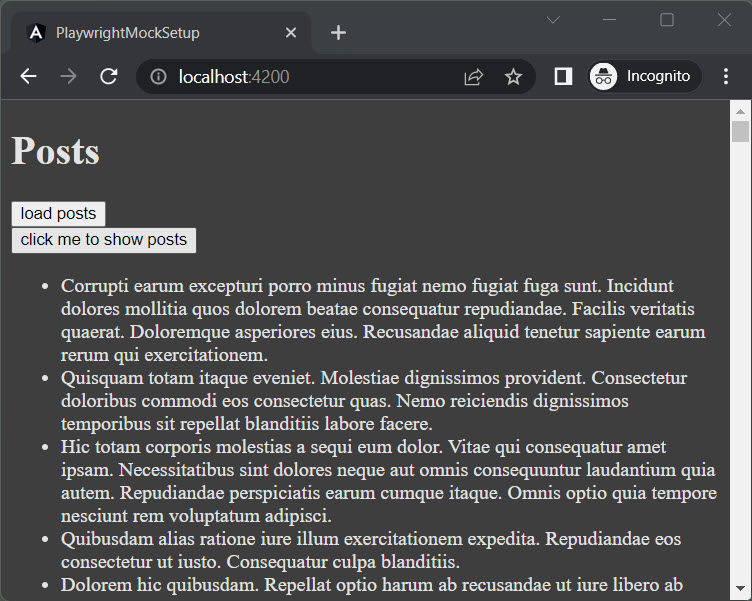View site information icon in address bar
This screenshot has width=752, height=601.
click(158, 77)
